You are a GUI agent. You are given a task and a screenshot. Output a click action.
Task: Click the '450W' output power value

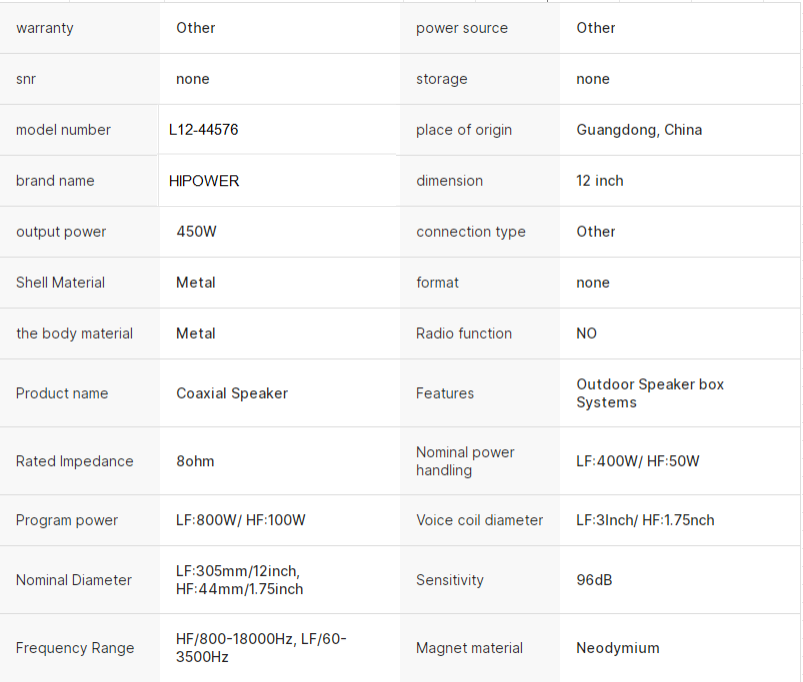196,231
